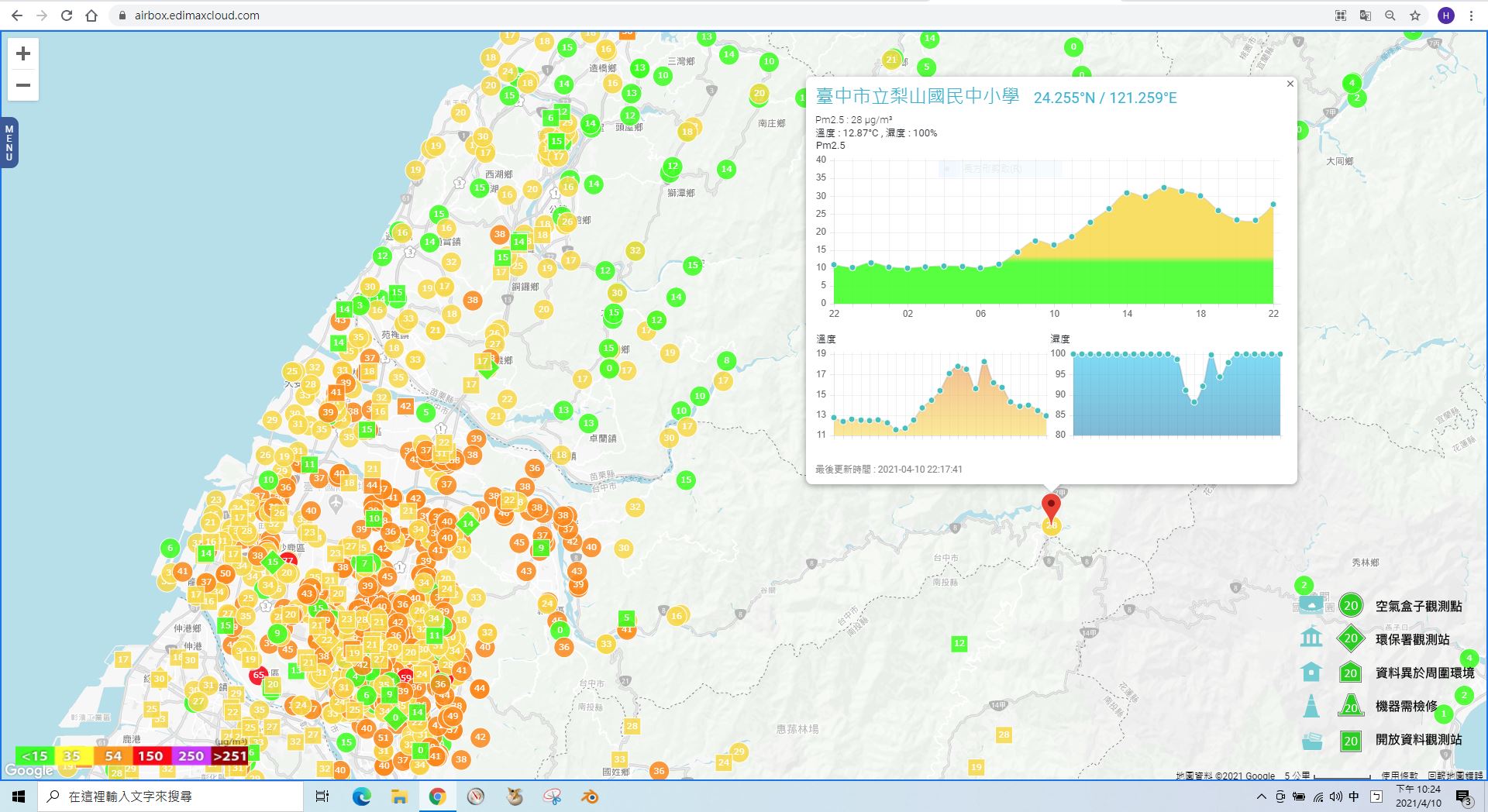1488x812 pixels.
Task: Open the green square 12 marker near 南投
Action: point(959,643)
